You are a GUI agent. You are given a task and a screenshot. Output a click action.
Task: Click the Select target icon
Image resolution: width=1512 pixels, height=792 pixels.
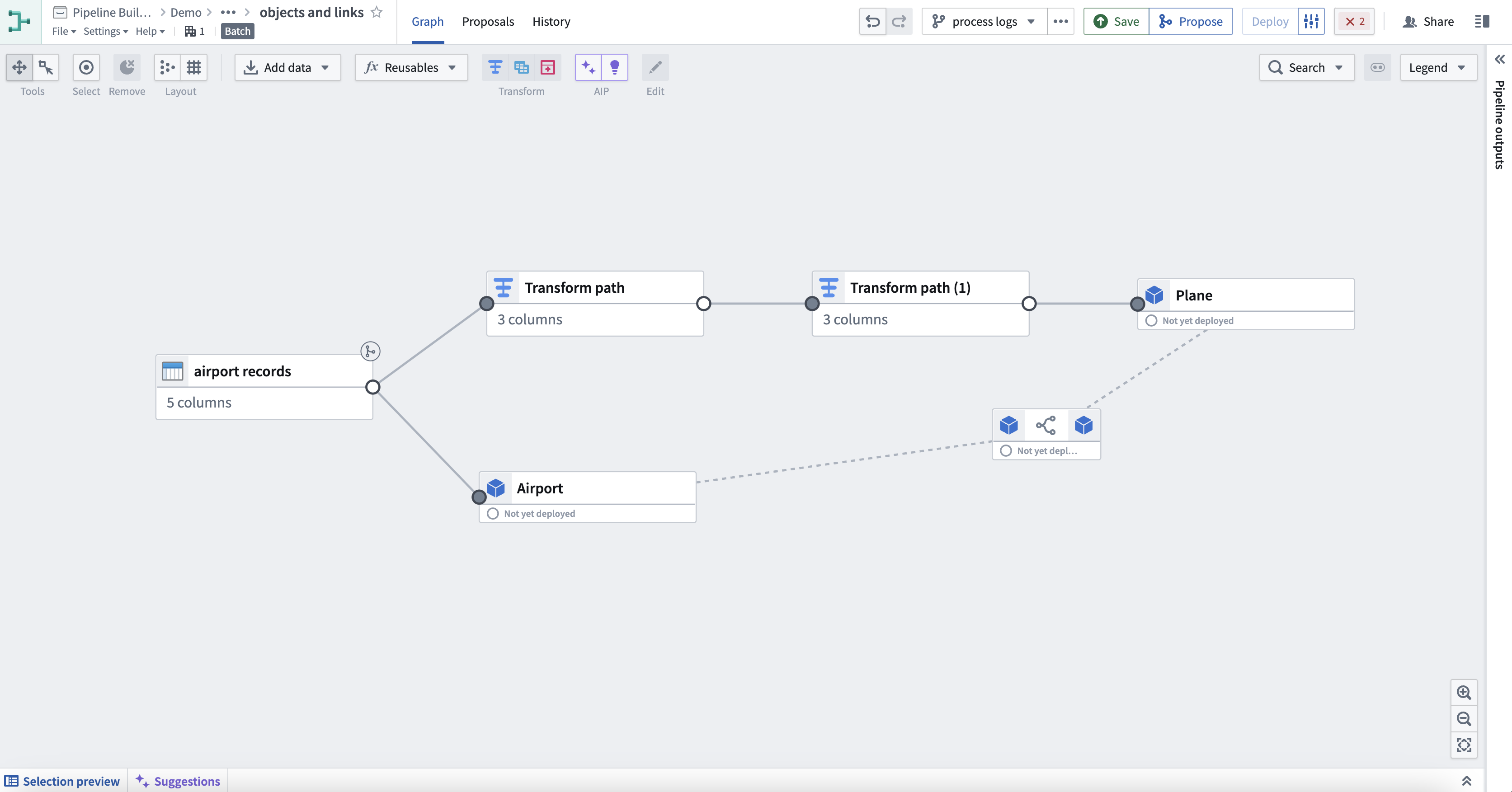tap(86, 67)
